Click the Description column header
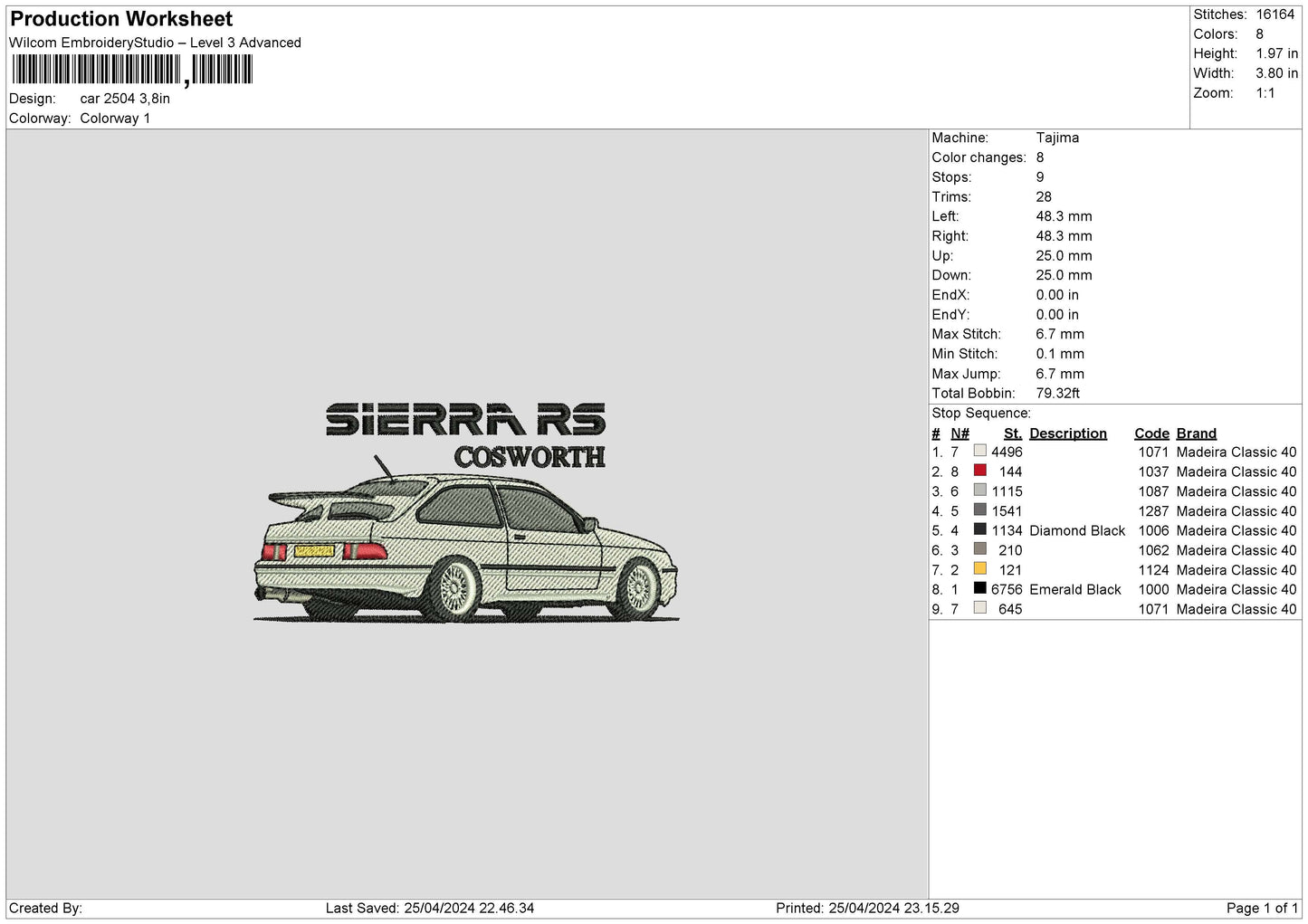This screenshot has width=1308, height=924. pos(1068,433)
